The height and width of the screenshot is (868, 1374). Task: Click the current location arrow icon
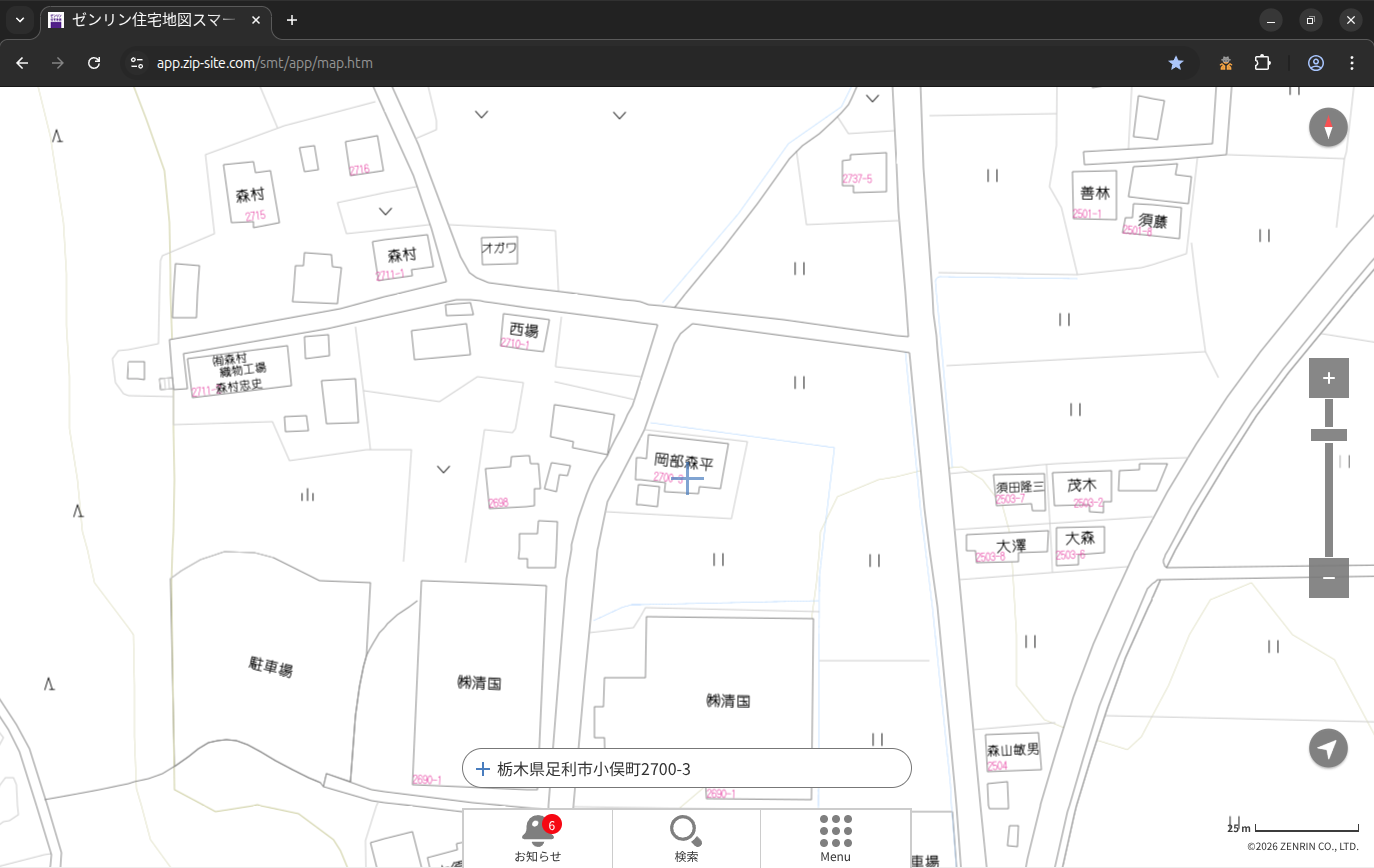pyautogui.click(x=1328, y=748)
